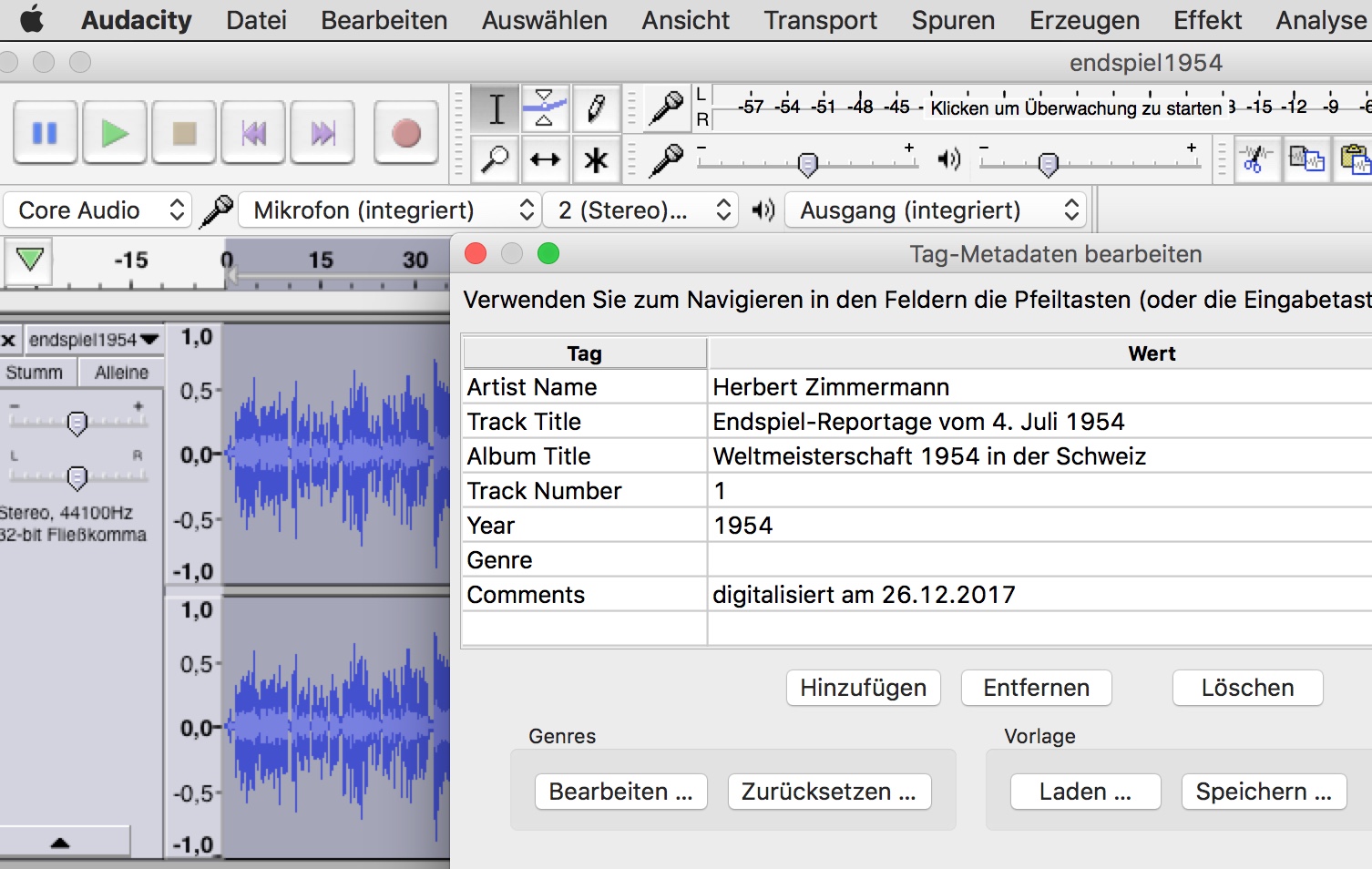Open the Core Audio host dropdown
Viewport: 1372px width, 869px height.
97,210
